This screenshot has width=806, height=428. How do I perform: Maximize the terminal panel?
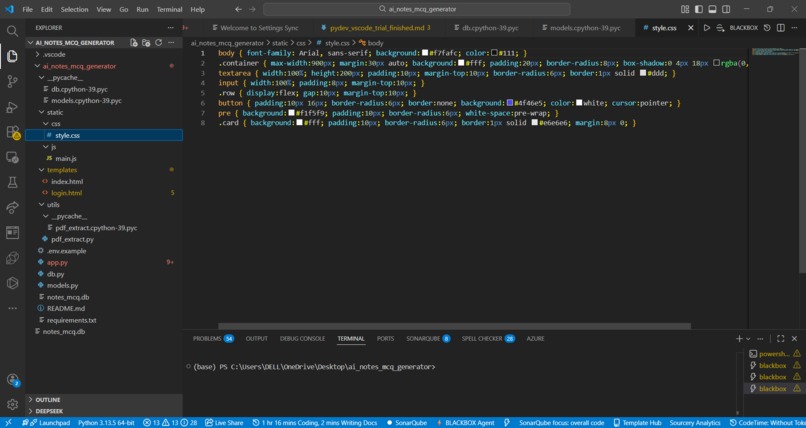(780, 339)
